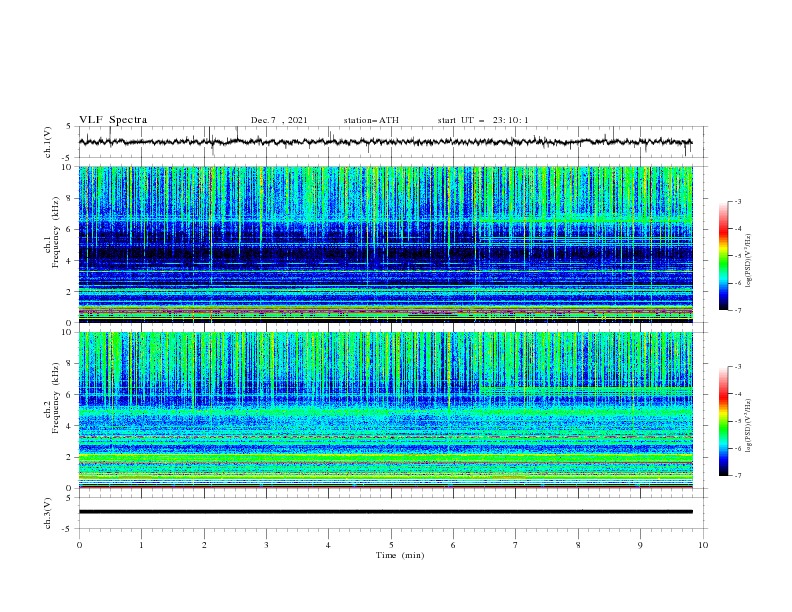Click time axis tick label "9"

[x=640, y=545]
